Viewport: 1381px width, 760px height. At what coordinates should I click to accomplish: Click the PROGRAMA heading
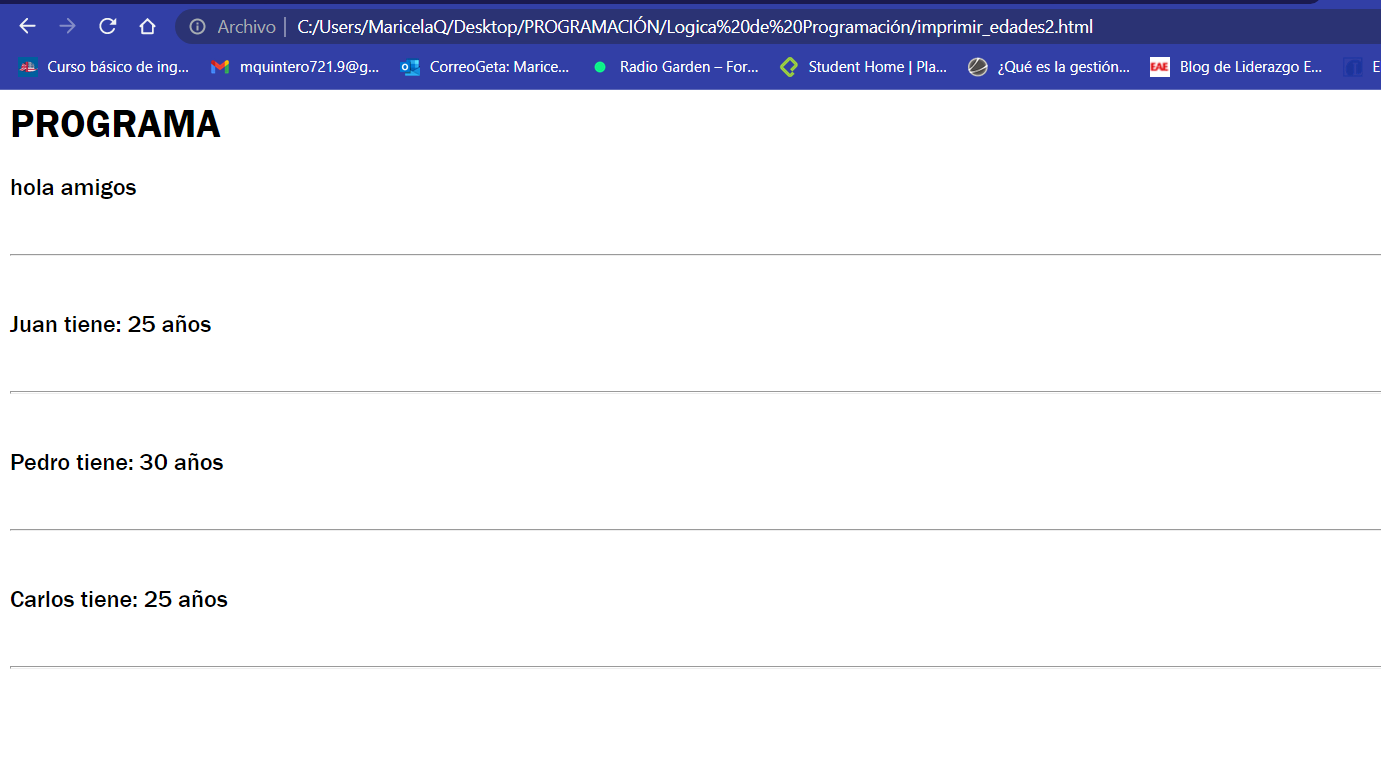coord(115,124)
